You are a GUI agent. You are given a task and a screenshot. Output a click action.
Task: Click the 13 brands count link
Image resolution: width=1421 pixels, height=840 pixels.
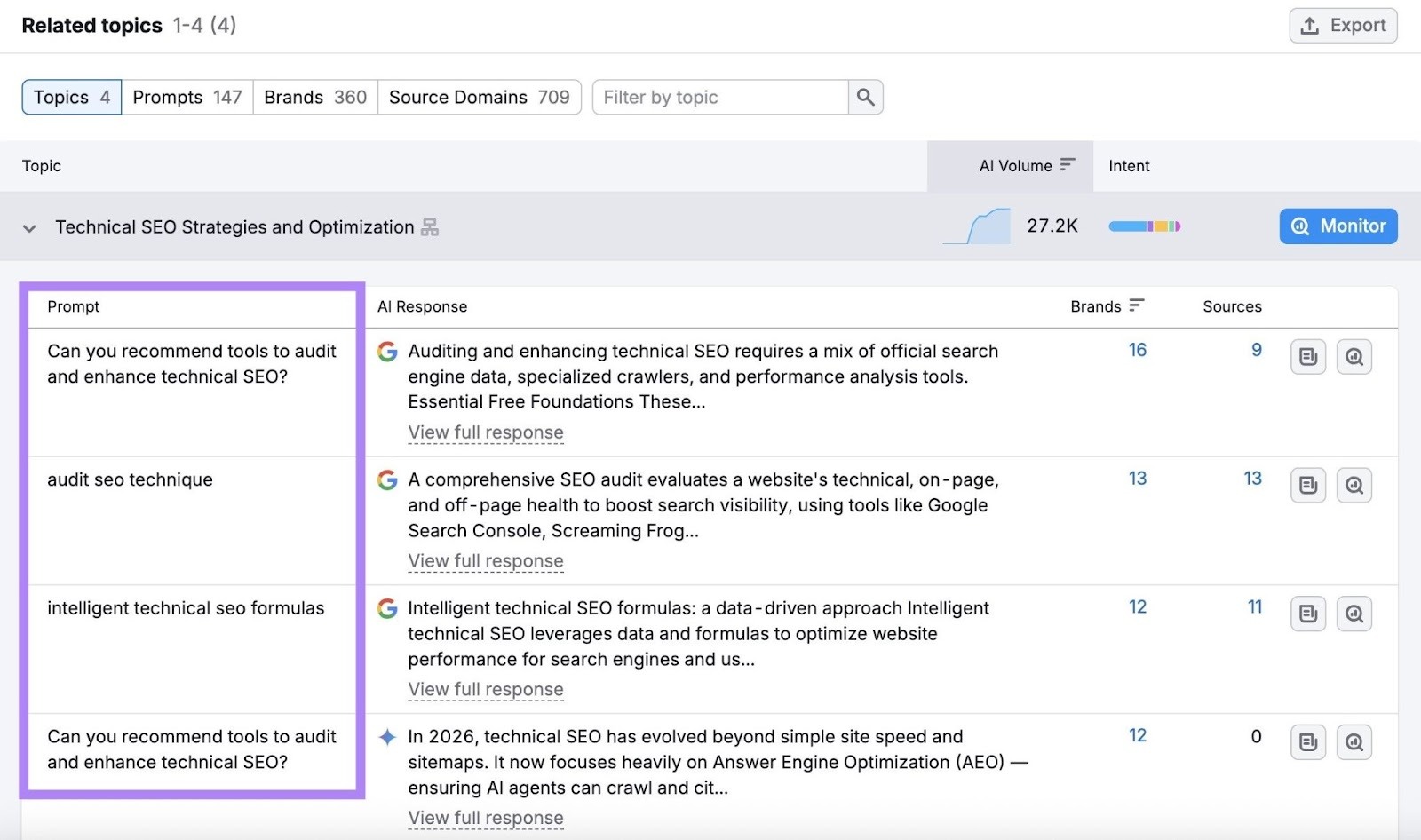[x=1137, y=479]
